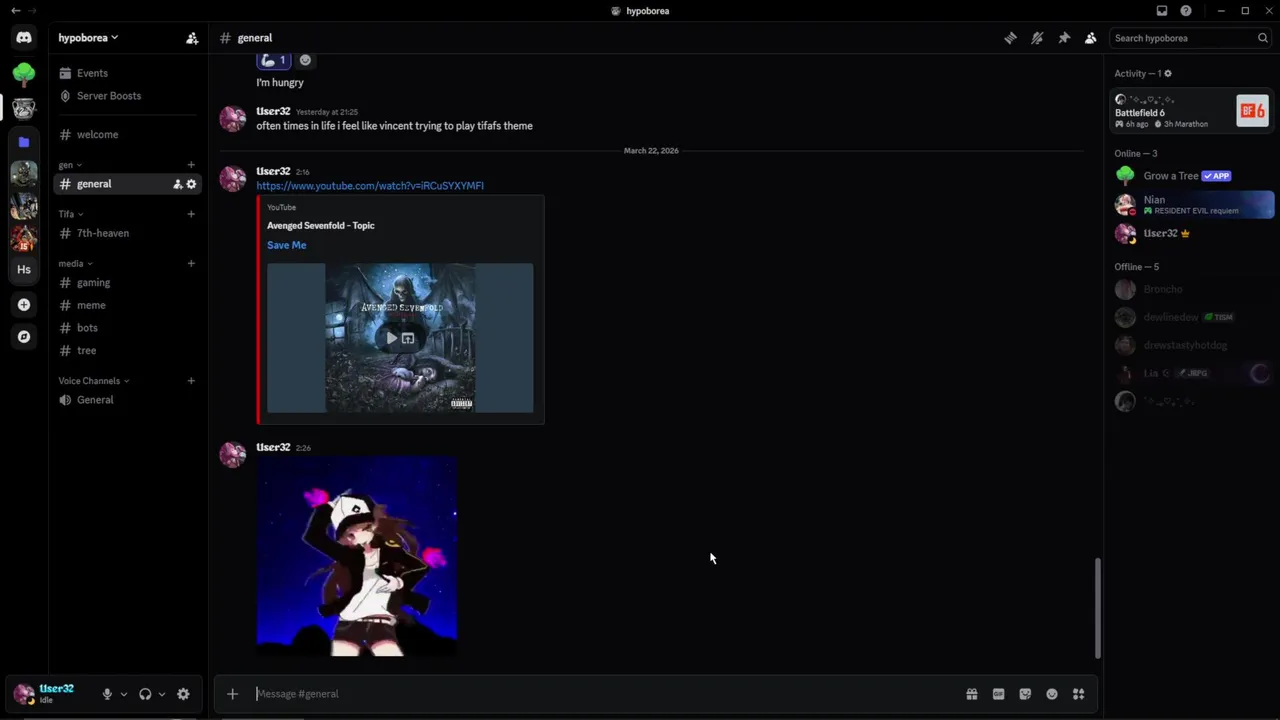The width and height of the screenshot is (1280, 720).
Task: Open hypoborea server dropdown menu
Action: 88,38
